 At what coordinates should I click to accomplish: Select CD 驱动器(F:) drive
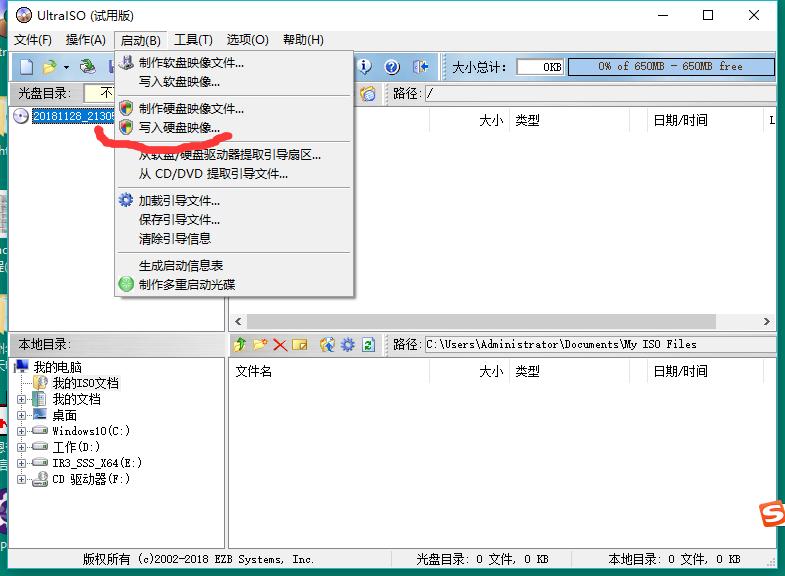[91, 479]
